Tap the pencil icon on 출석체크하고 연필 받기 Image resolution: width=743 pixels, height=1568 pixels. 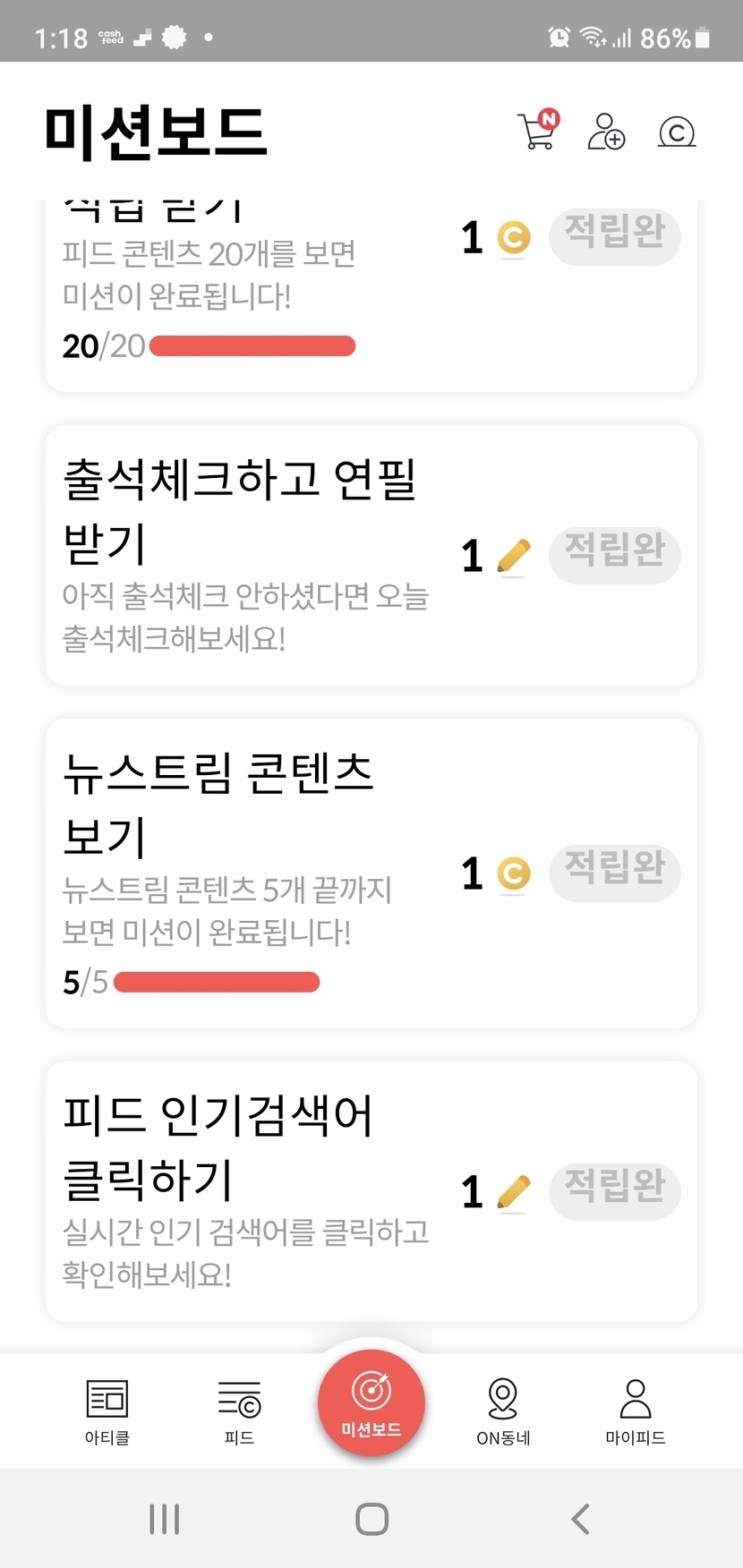point(513,557)
